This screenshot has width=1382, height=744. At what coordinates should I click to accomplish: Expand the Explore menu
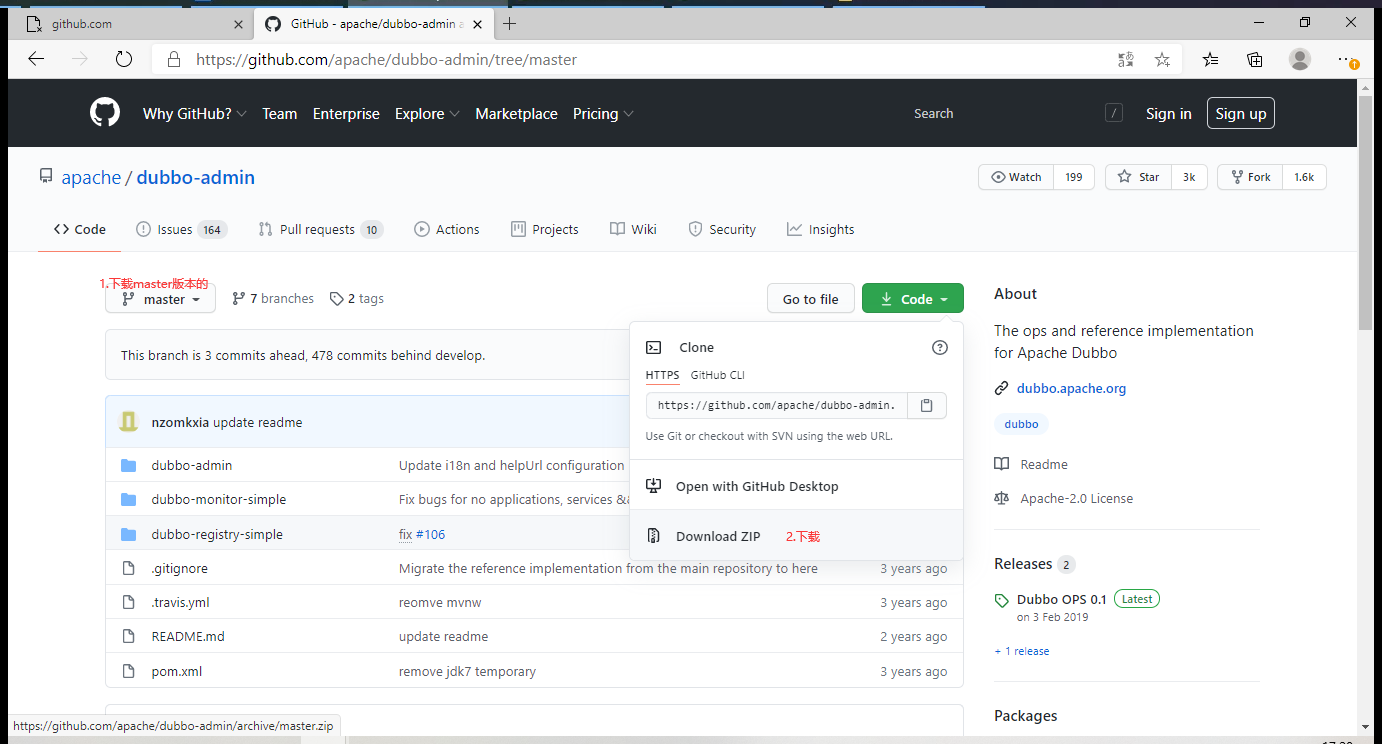coord(427,114)
